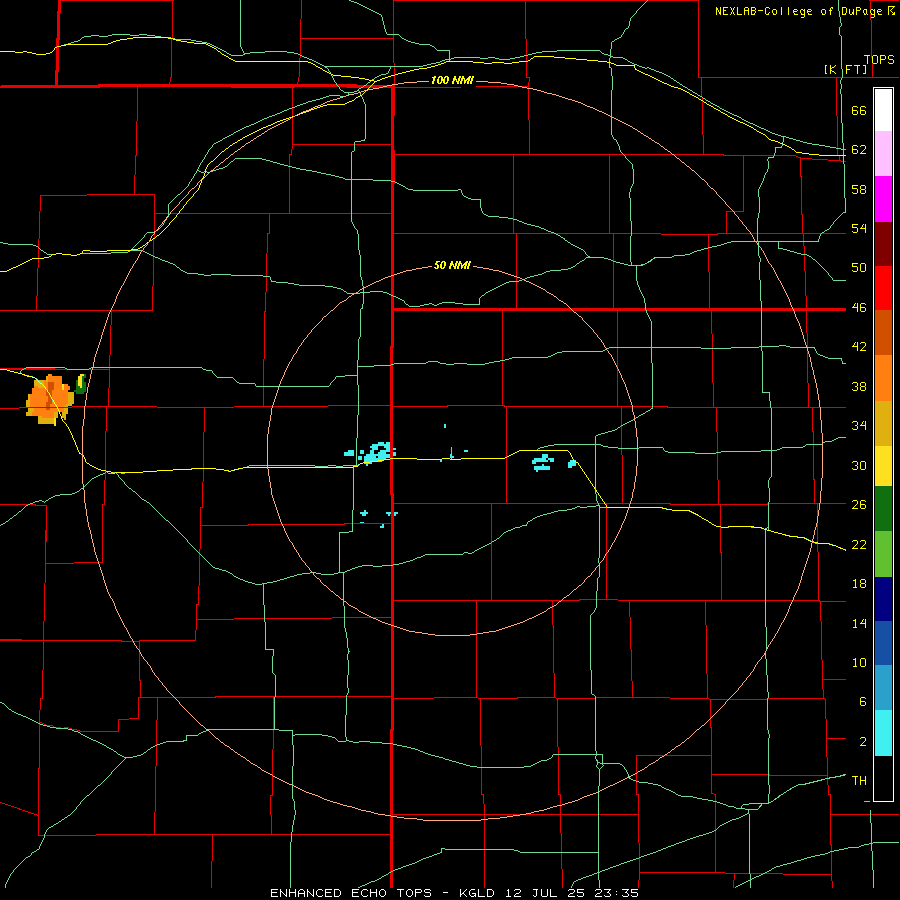Click the large orange storm echo at west

click(x=49, y=399)
